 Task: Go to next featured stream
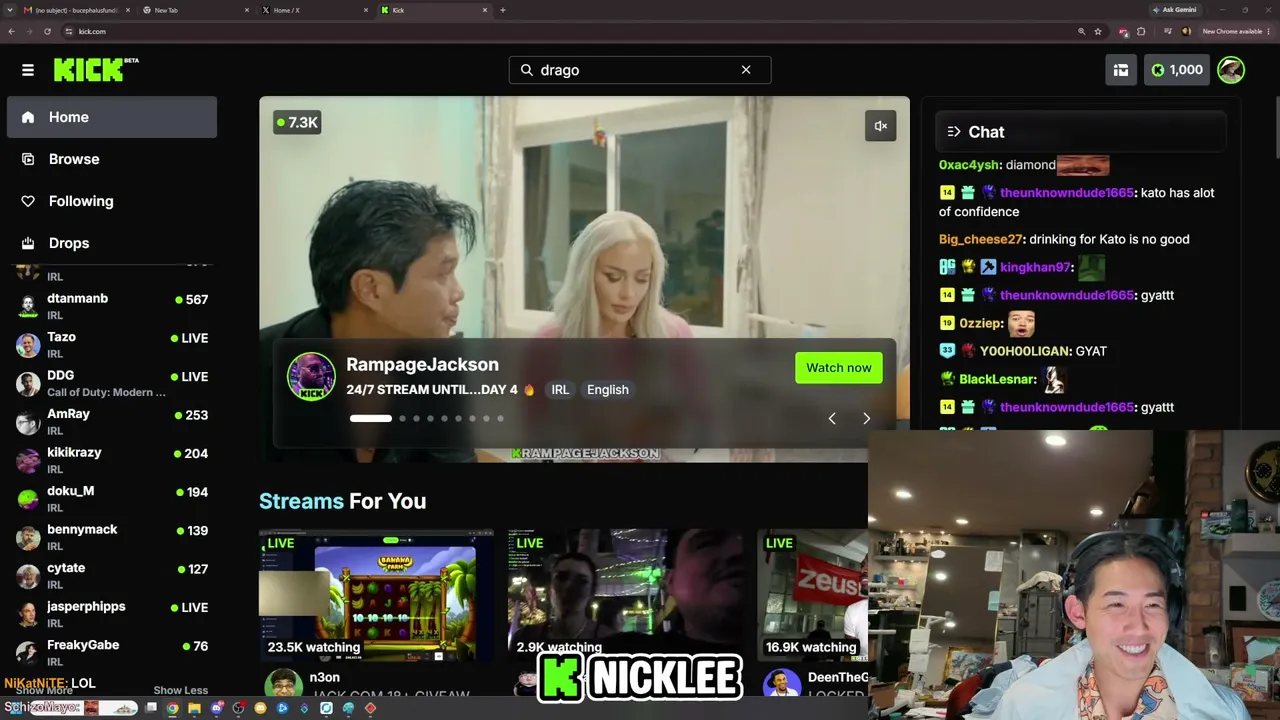(866, 419)
